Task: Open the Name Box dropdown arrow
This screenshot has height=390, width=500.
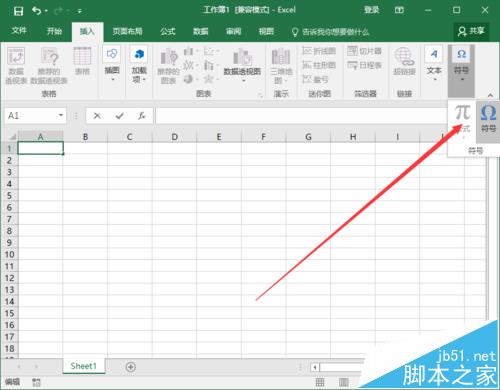Action: (x=61, y=115)
